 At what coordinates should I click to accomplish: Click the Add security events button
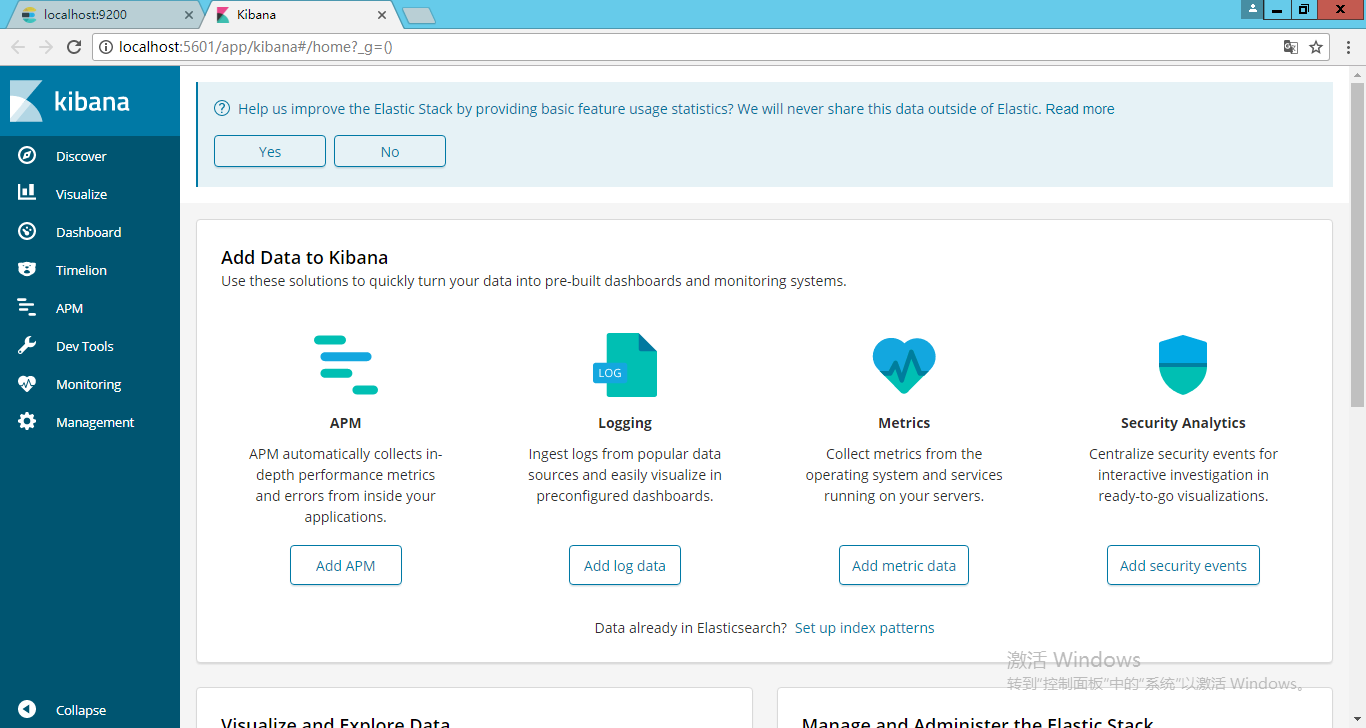click(x=1183, y=565)
